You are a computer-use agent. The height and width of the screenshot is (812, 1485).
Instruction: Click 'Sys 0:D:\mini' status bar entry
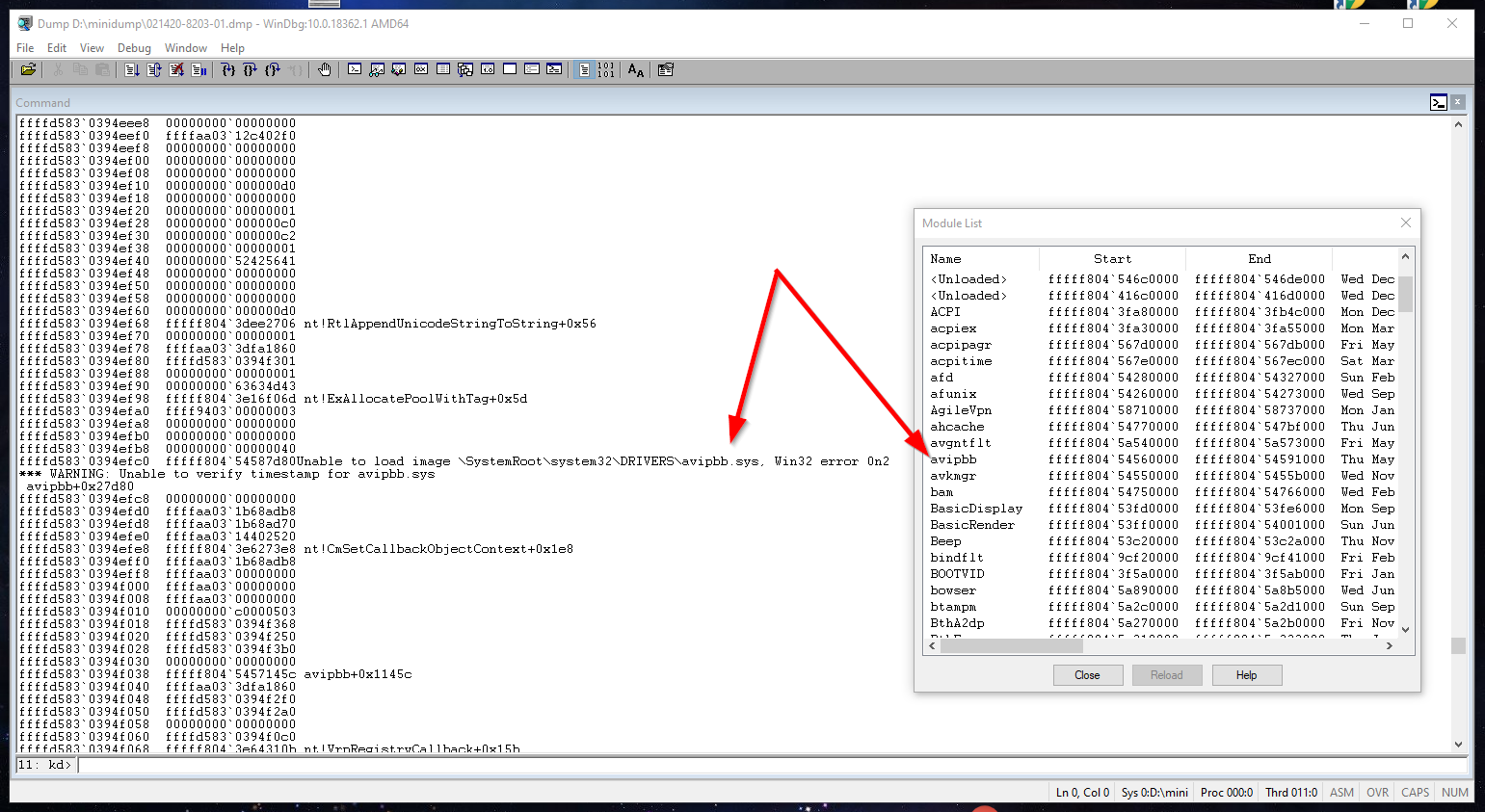(x=1154, y=793)
